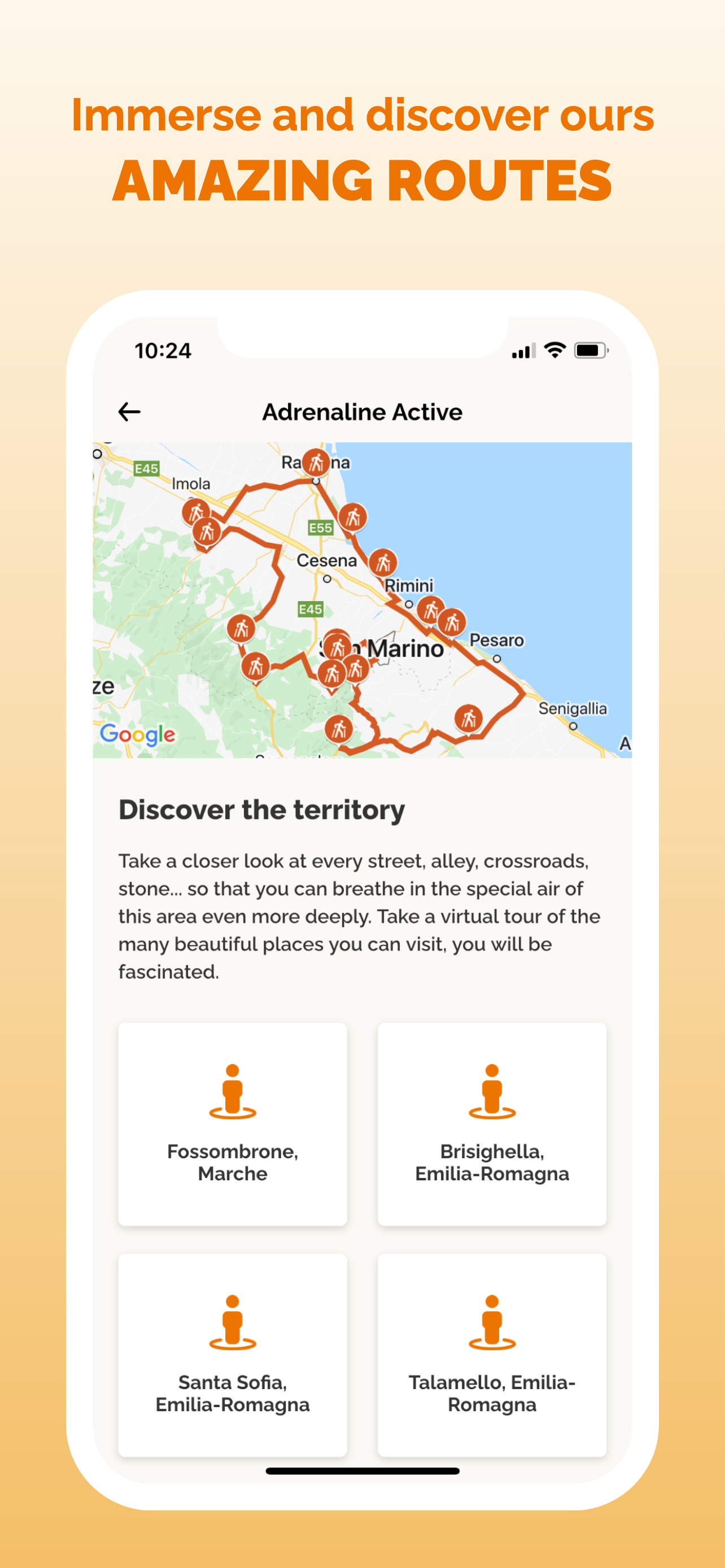Tap the street view icon for Brisighella
Screen dimensions: 725x1568
492,1092
